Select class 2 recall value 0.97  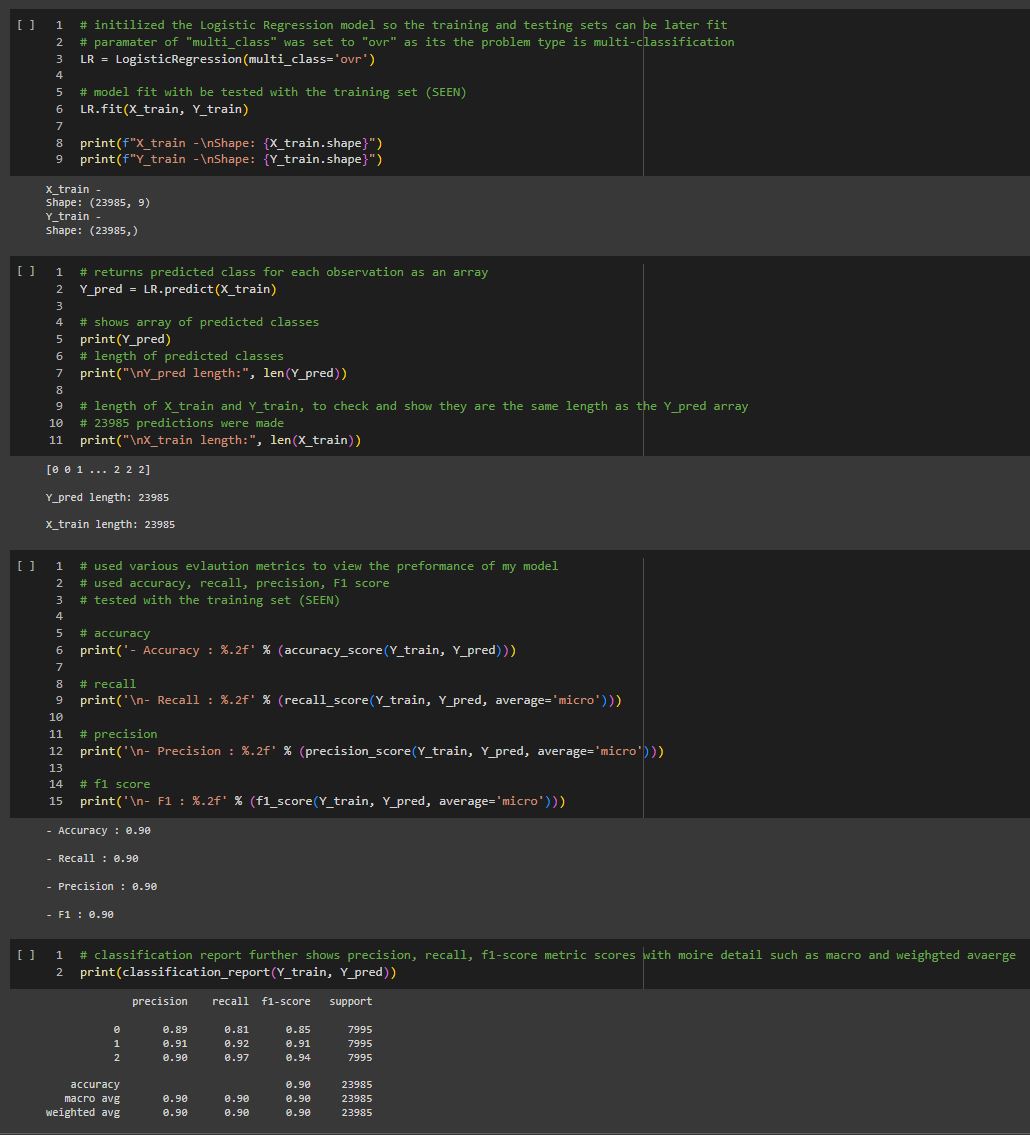coord(237,1057)
